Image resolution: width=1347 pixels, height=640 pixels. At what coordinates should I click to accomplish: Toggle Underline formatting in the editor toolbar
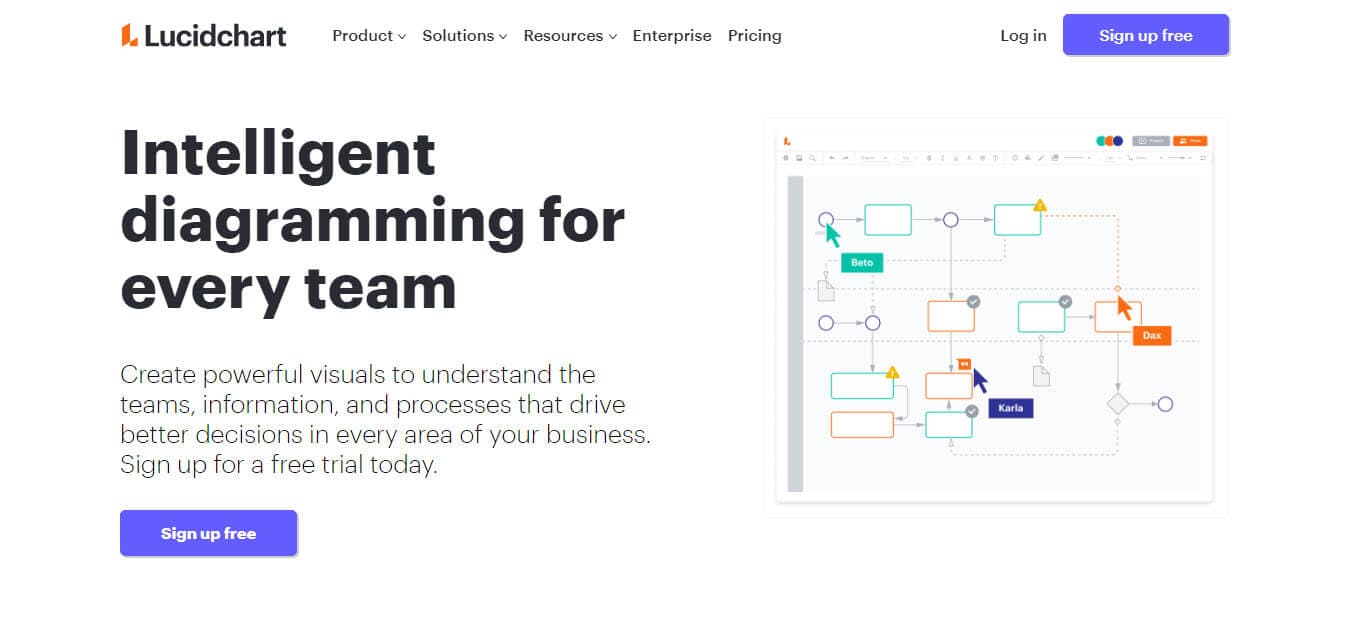click(954, 156)
